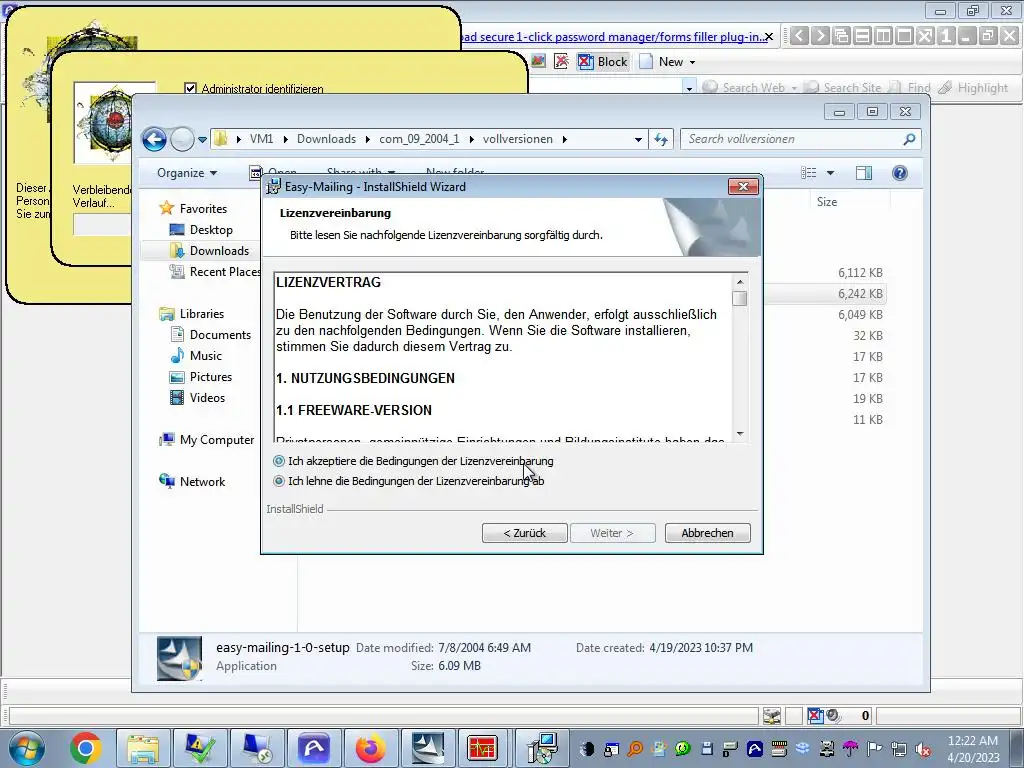Click the license text scrollbar thumb

(x=739, y=298)
